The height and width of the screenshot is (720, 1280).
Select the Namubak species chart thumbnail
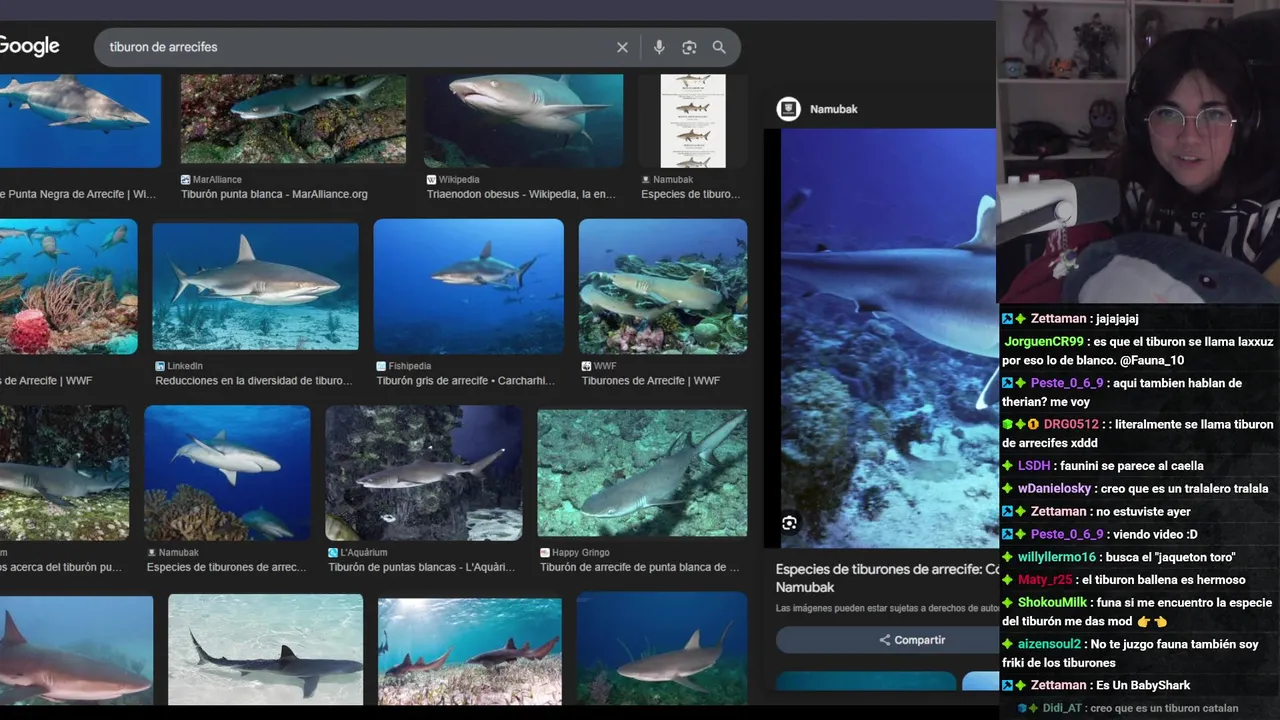click(x=693, y=120)
